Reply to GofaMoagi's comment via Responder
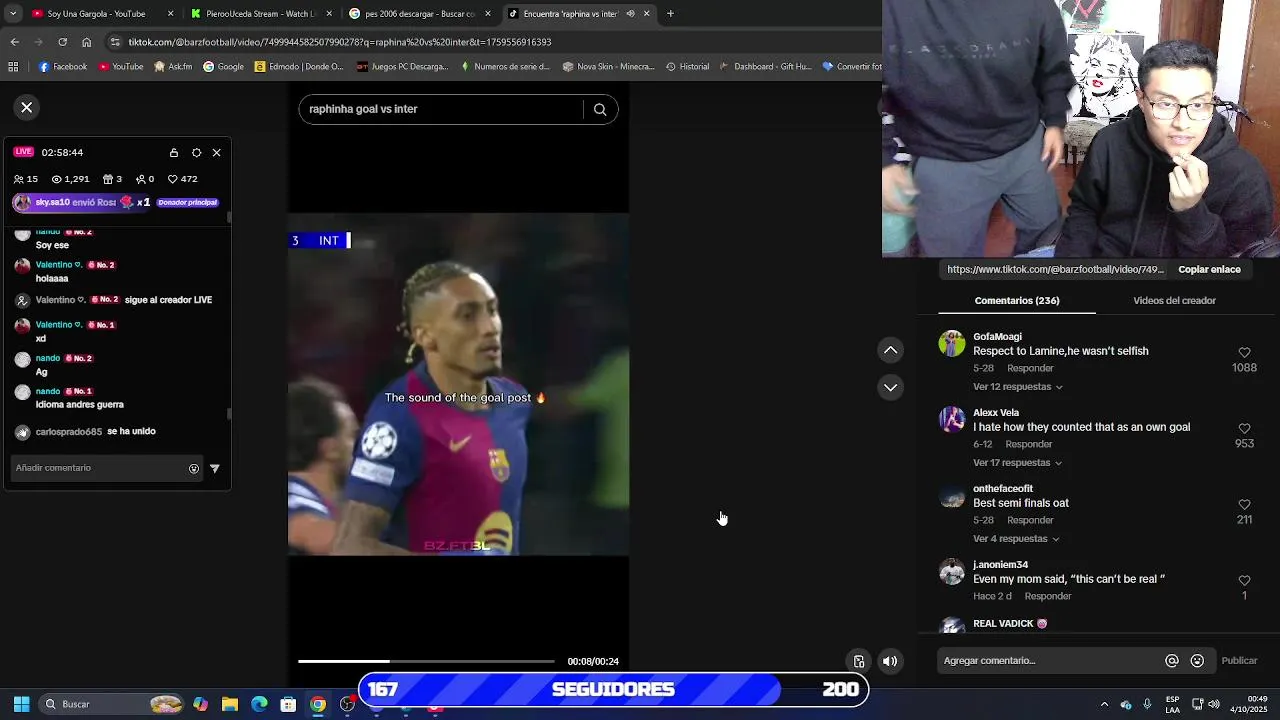The width and height of the screenshot is (1280, 720). (1030, 368)
